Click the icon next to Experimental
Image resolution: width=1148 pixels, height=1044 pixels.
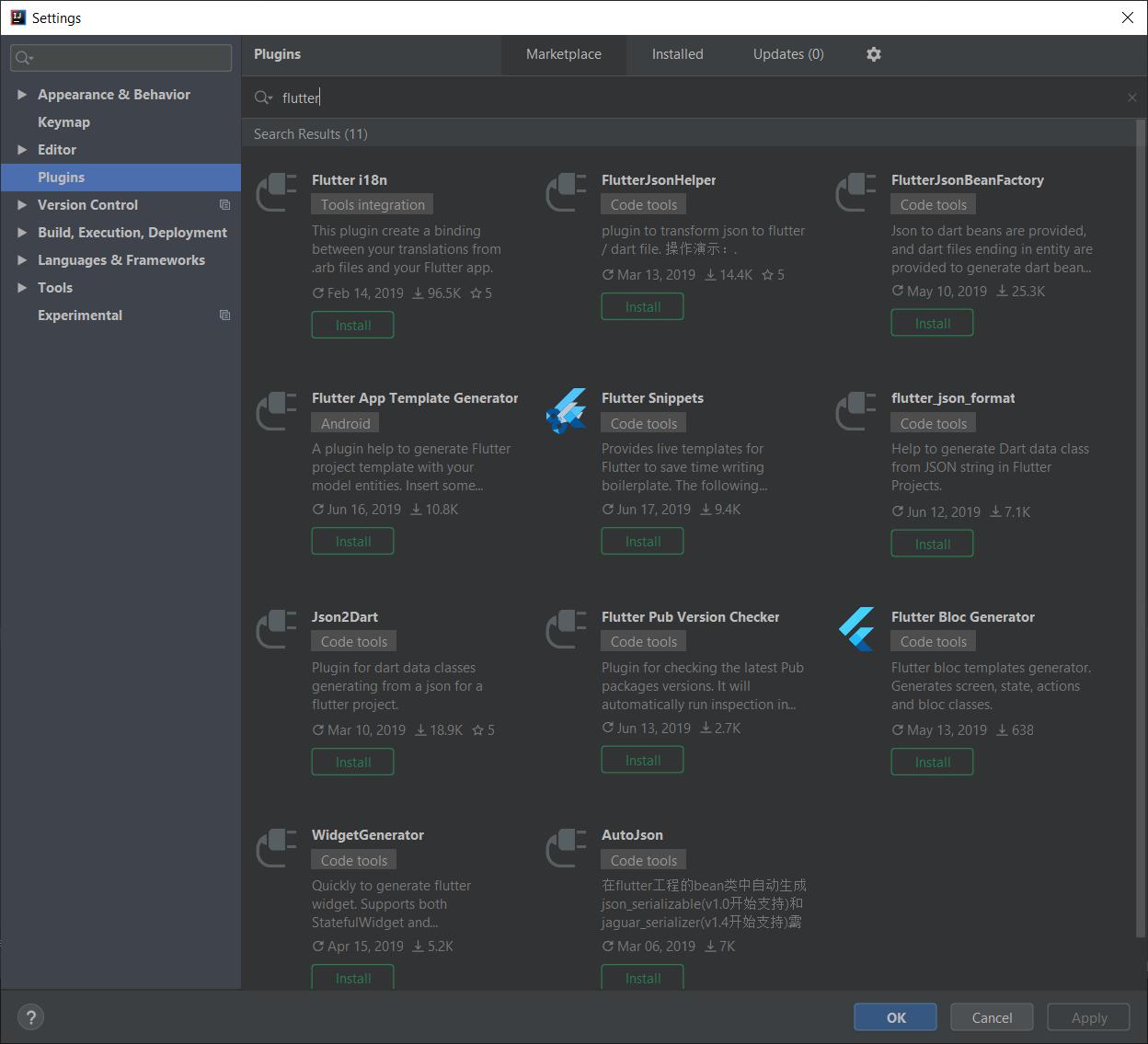[224, 315]
